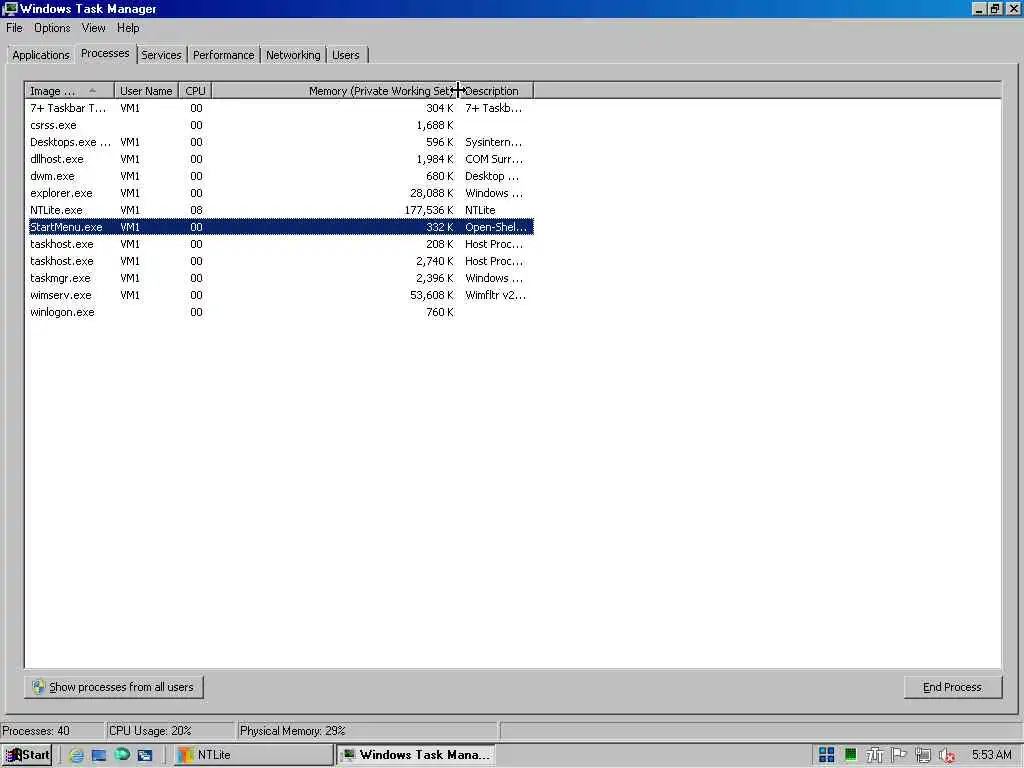Select the csrss.exe process
The image size is (1024, 768).
click(280, 125)
